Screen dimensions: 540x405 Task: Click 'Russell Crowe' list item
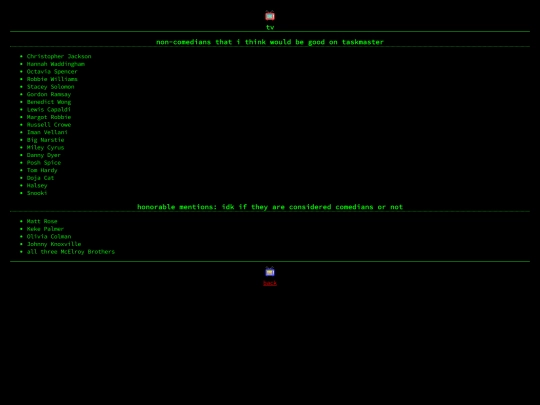point(49,125)
